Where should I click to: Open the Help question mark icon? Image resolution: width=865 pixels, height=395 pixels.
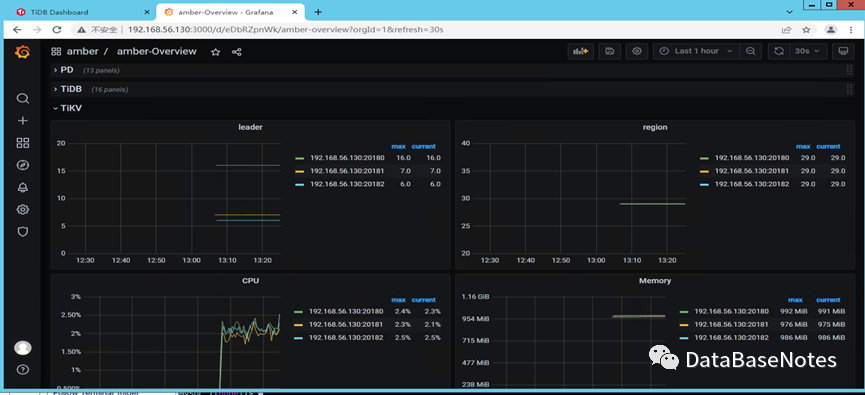[x=23, y=370]
